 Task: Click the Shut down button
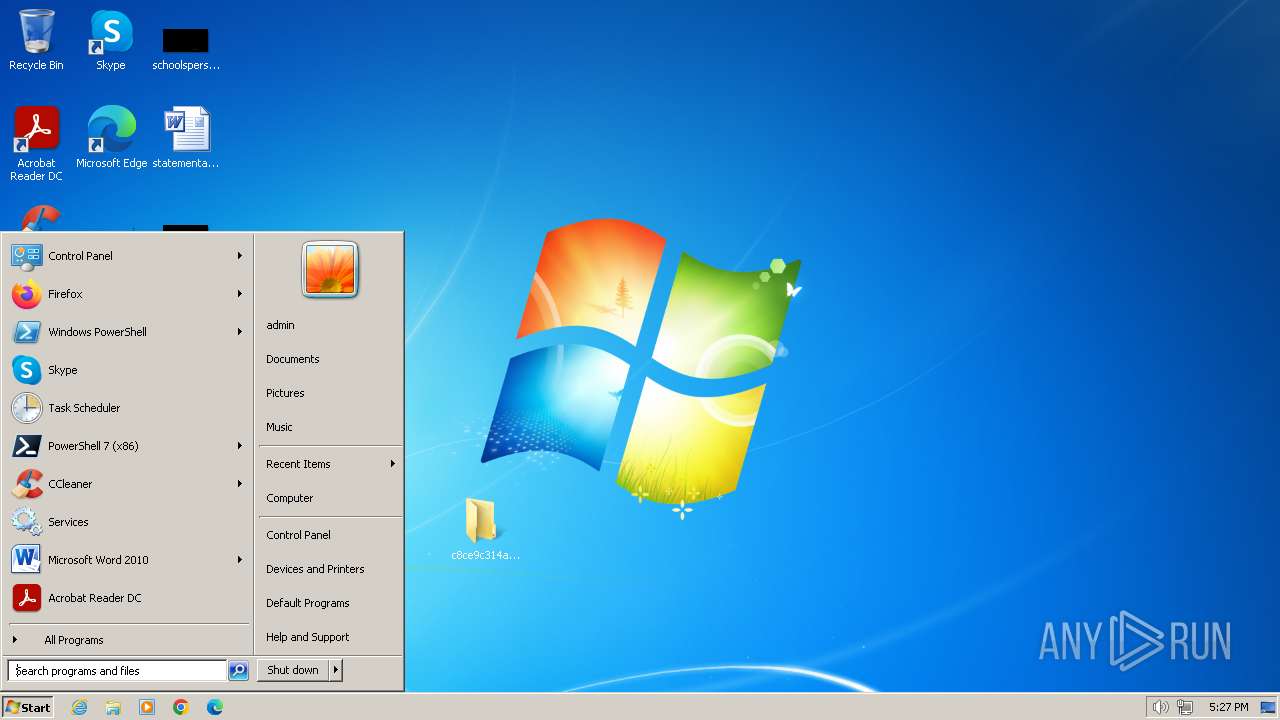(293, 670)
